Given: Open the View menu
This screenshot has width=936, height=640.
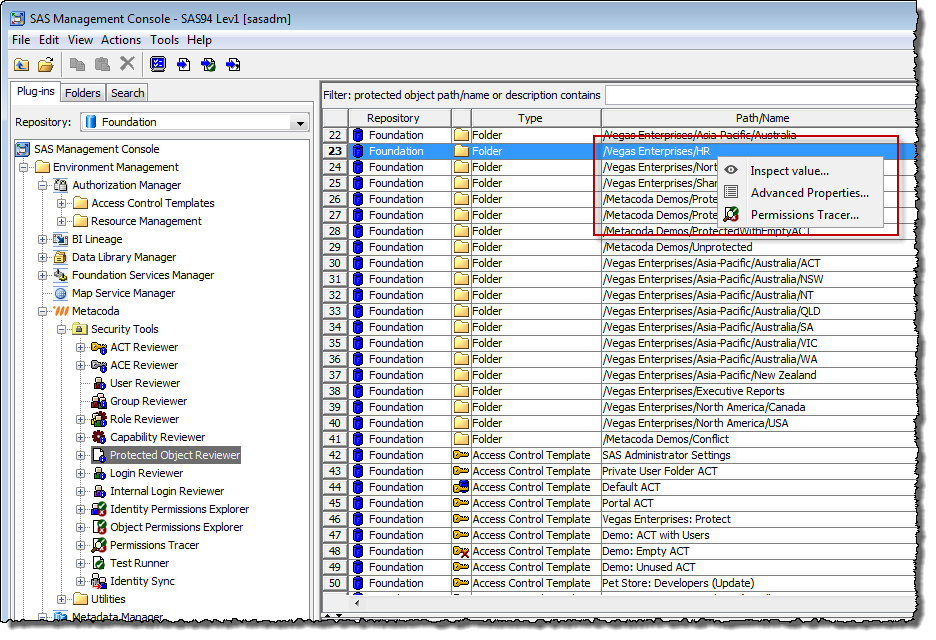Looking at the screenshot, I should 80,40.
